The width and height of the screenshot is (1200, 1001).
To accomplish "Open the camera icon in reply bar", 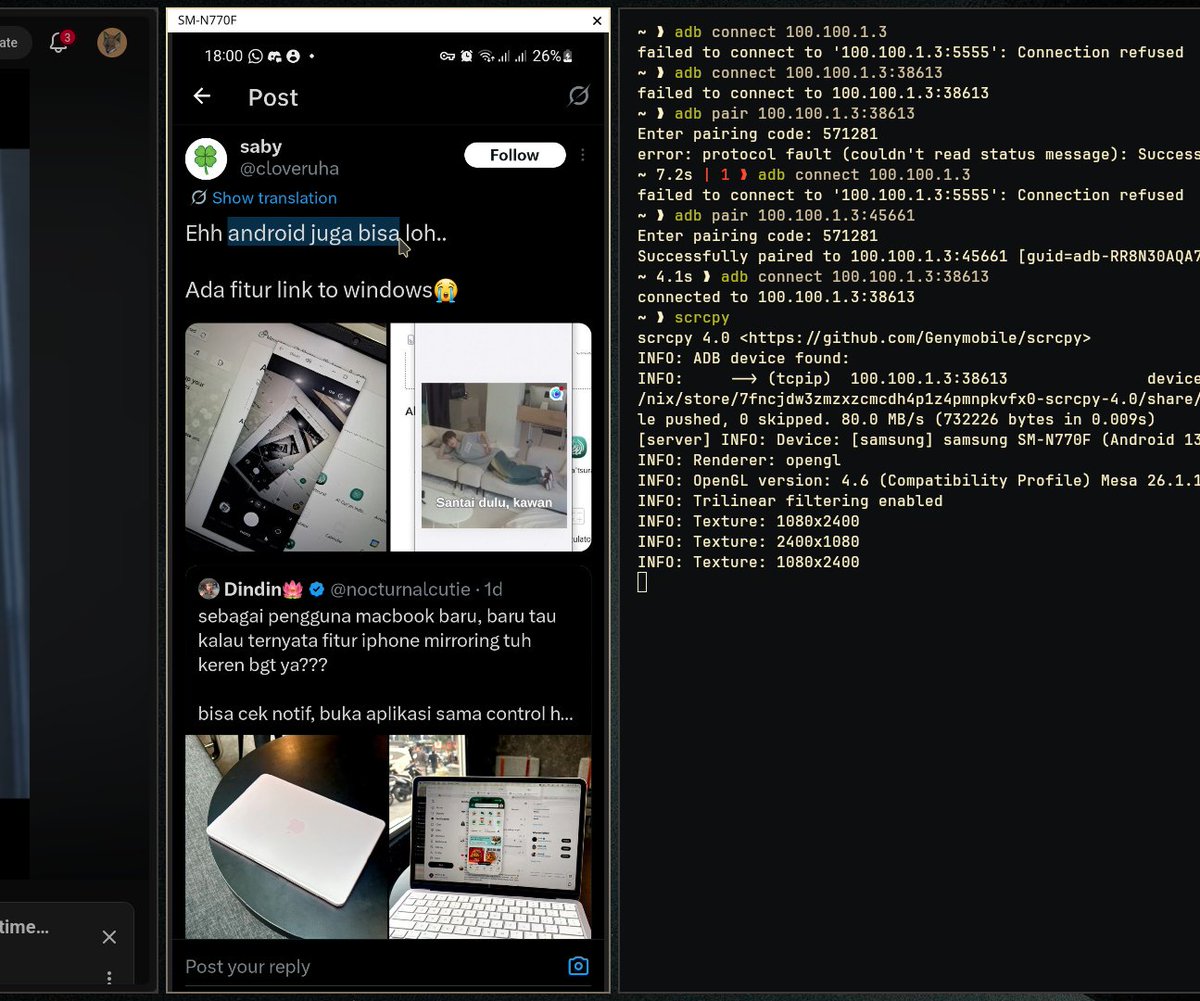I will pyautogui.click(x=578, y=966).
